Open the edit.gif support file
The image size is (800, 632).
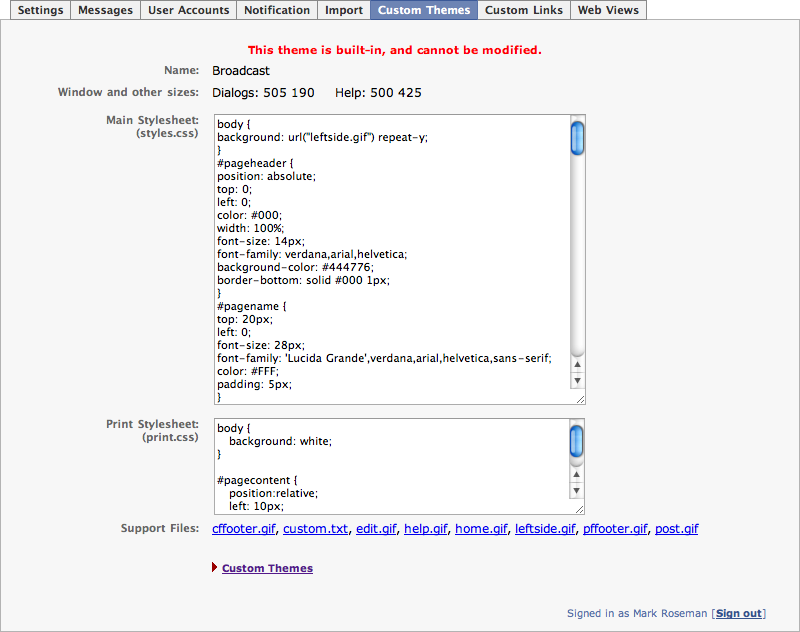pyautogui.click(x=376, y=529)
